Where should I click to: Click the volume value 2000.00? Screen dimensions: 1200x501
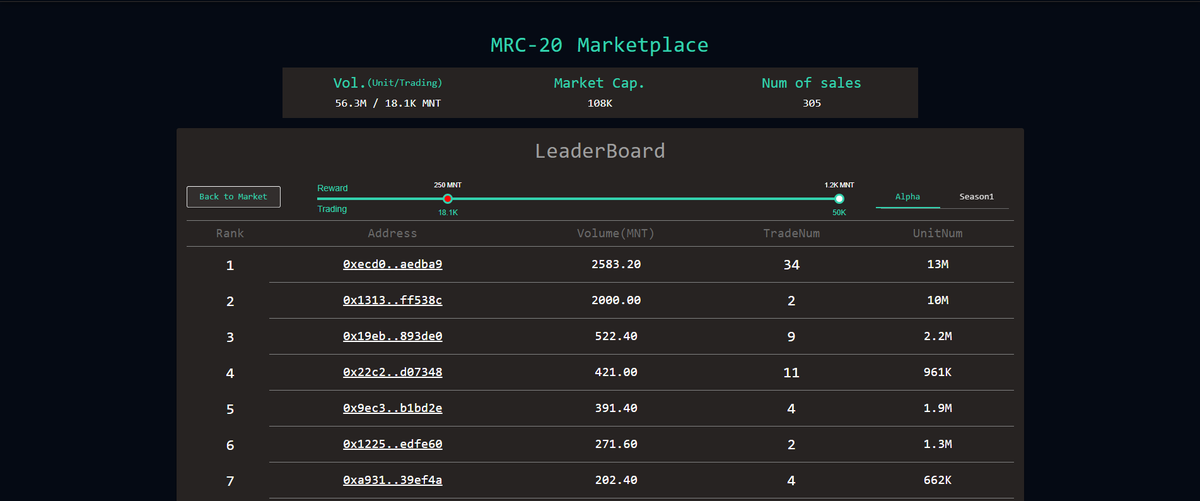pyautogui.click(x=616, y=301)
